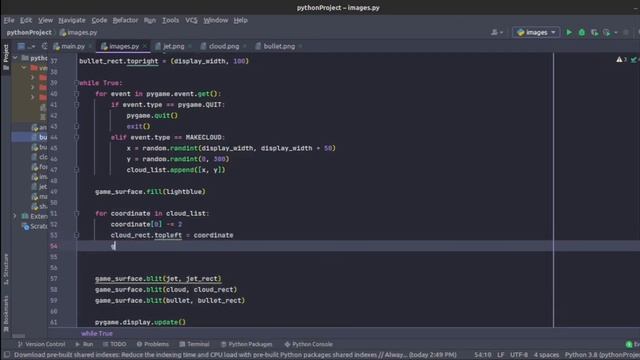Close the images.py tab
Viewport: 640px width, 360px height.
pos(144,46)
